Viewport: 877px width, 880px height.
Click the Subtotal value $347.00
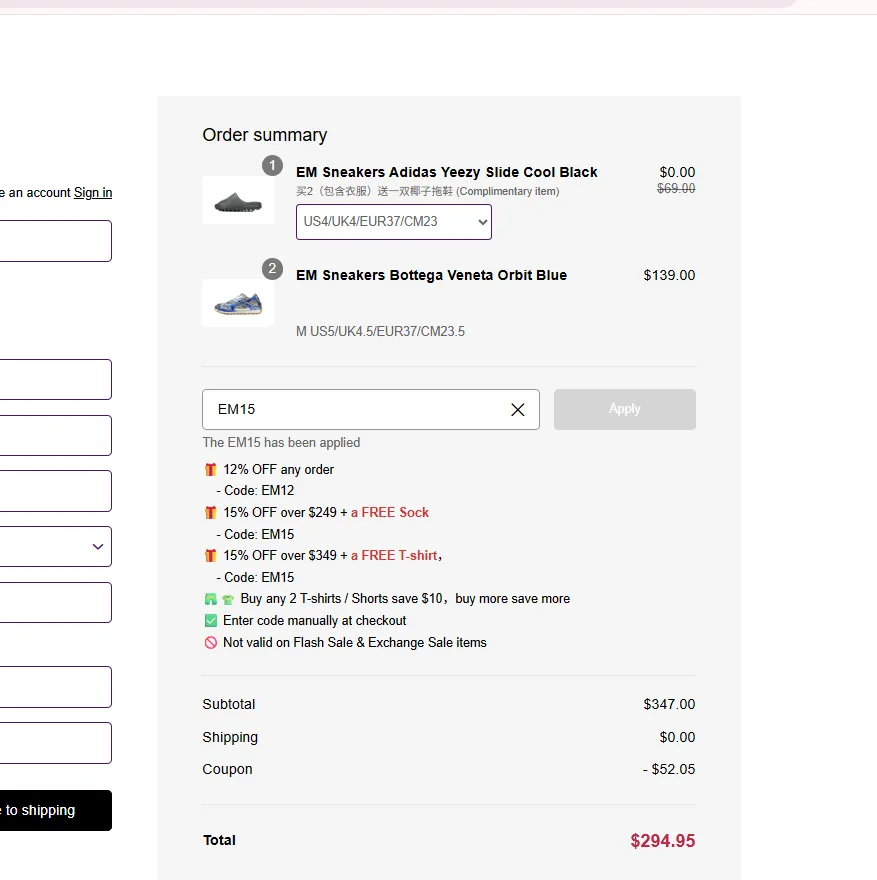pyautogui.click(x=669, y=704)
